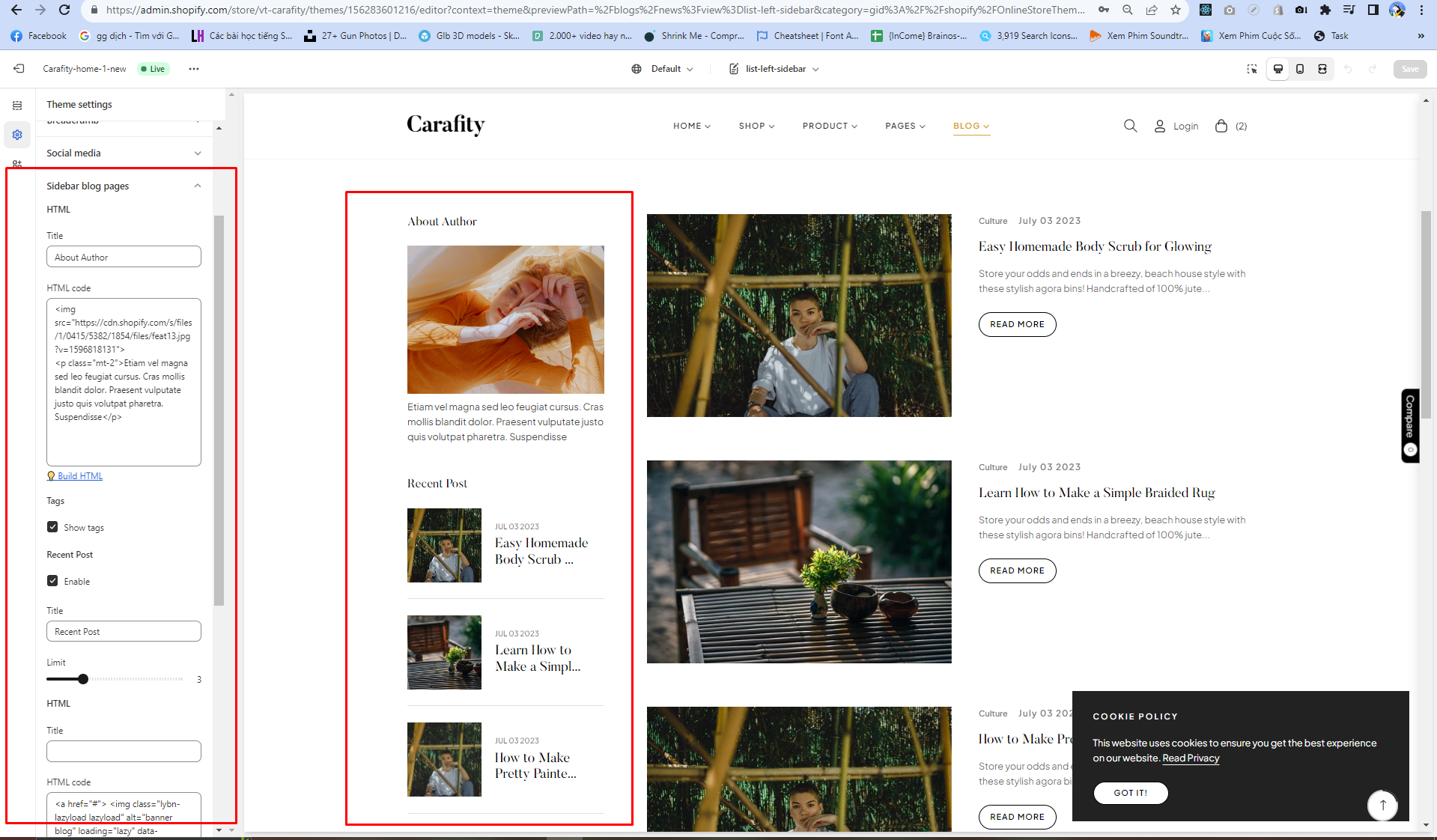Switch preview to desktop view
Viewport: 1437px width, 840px height.
coord(1278,69)
